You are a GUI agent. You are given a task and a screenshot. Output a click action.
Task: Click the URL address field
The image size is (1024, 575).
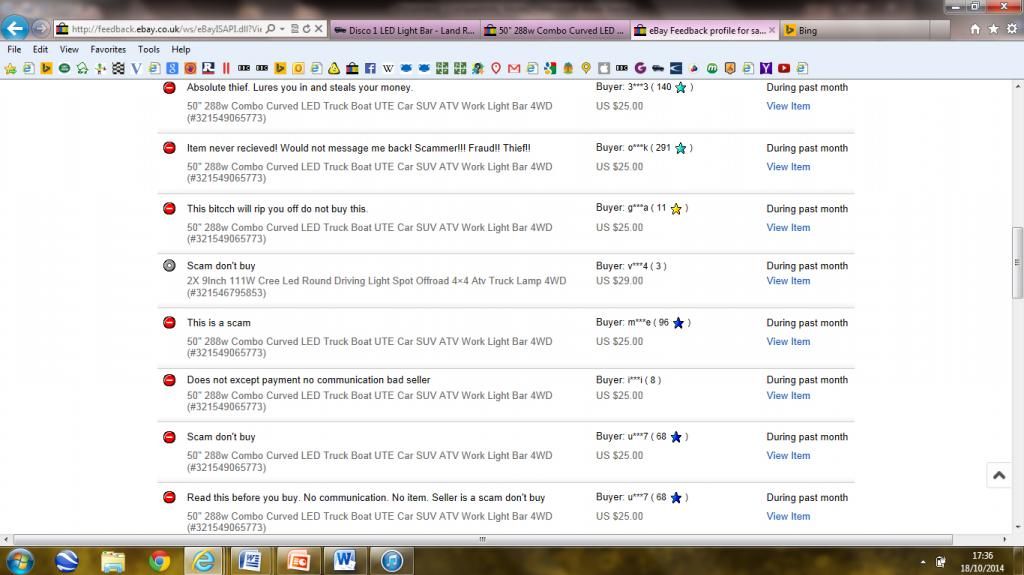[166, 29]
